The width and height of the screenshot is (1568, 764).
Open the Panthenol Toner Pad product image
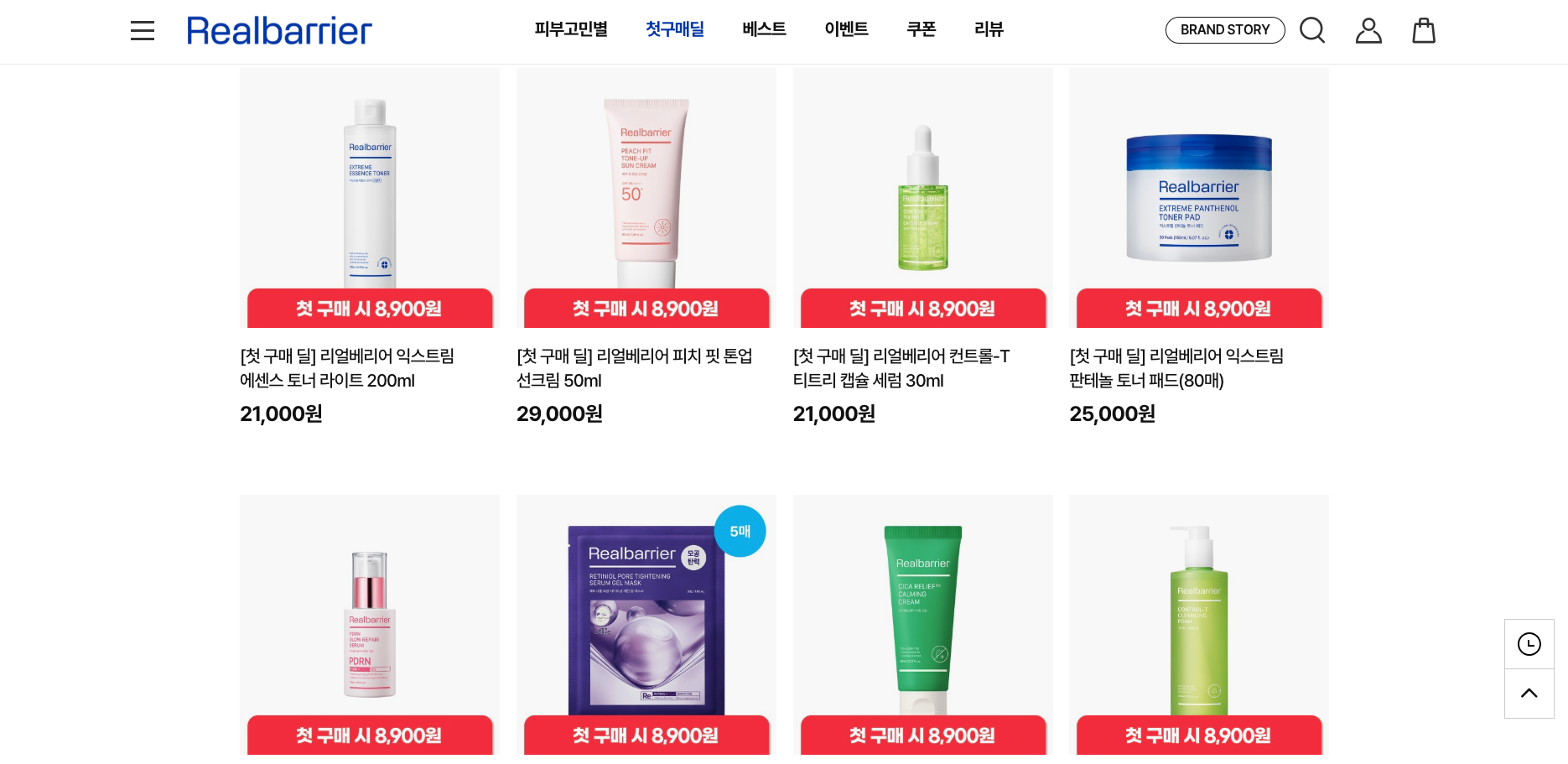tap(1199, 198)
